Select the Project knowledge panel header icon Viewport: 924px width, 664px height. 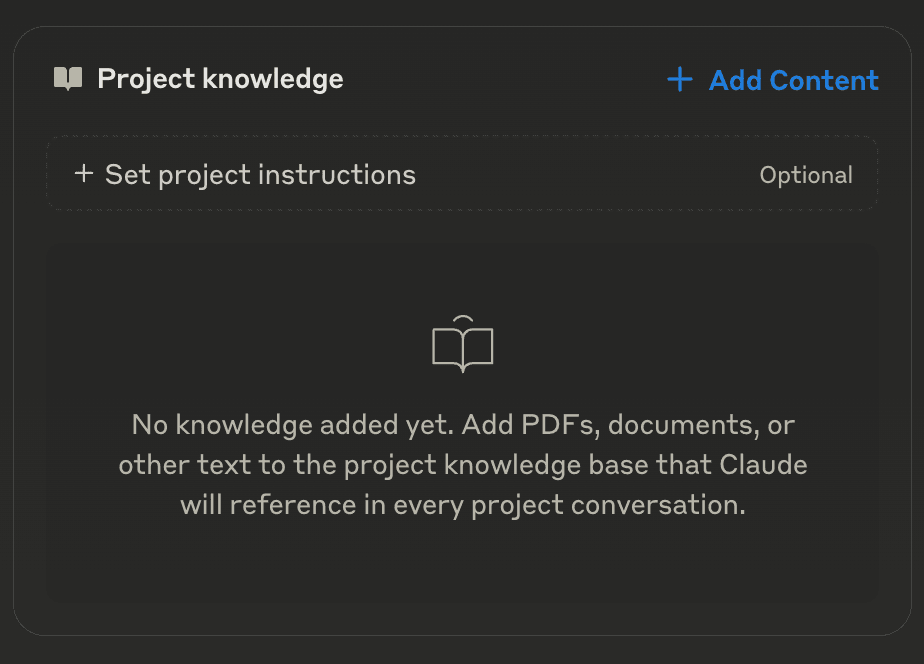[66, 79]
